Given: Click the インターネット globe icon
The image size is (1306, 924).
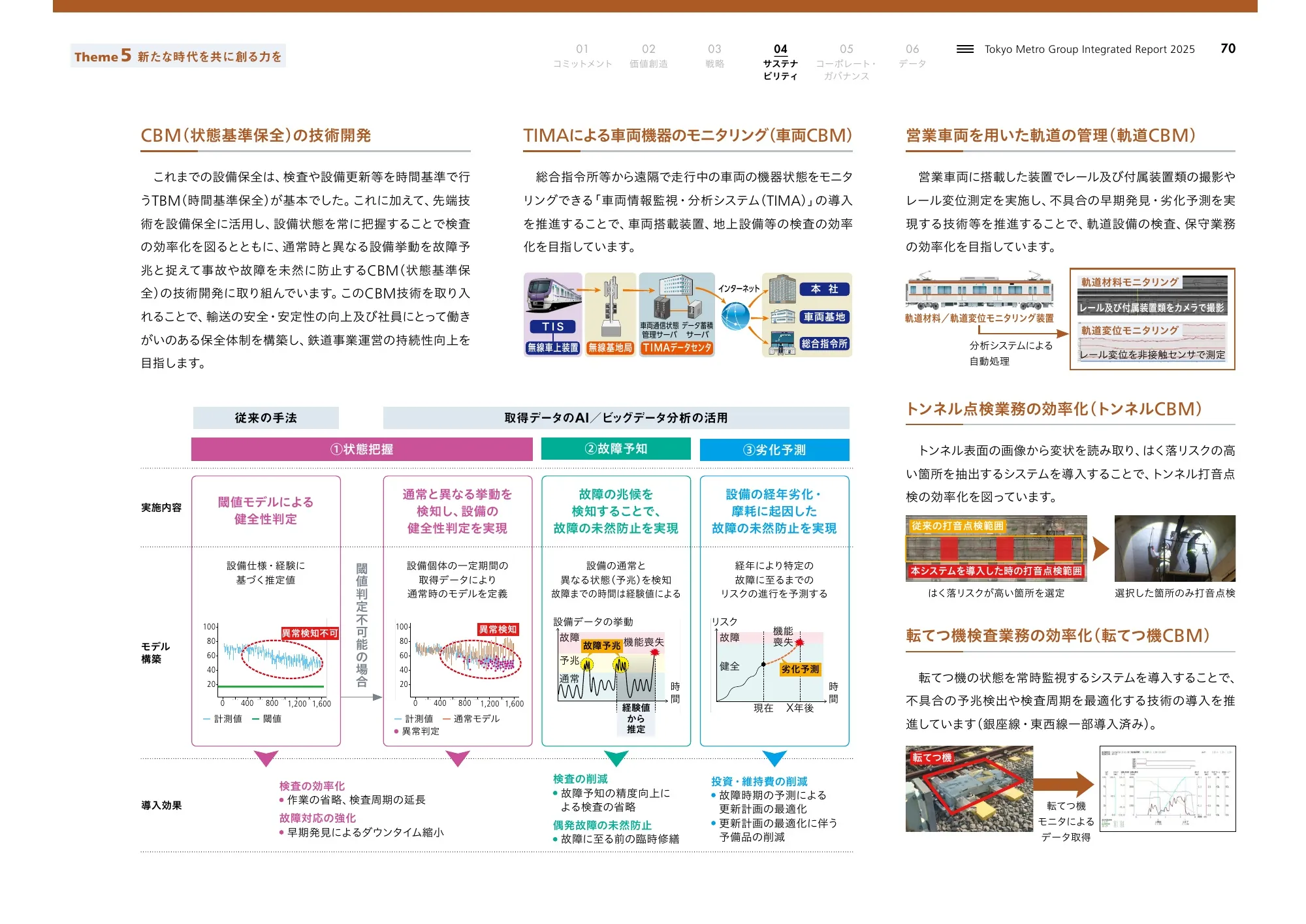Looking at the screenshot, I should (x=736, y=317).
